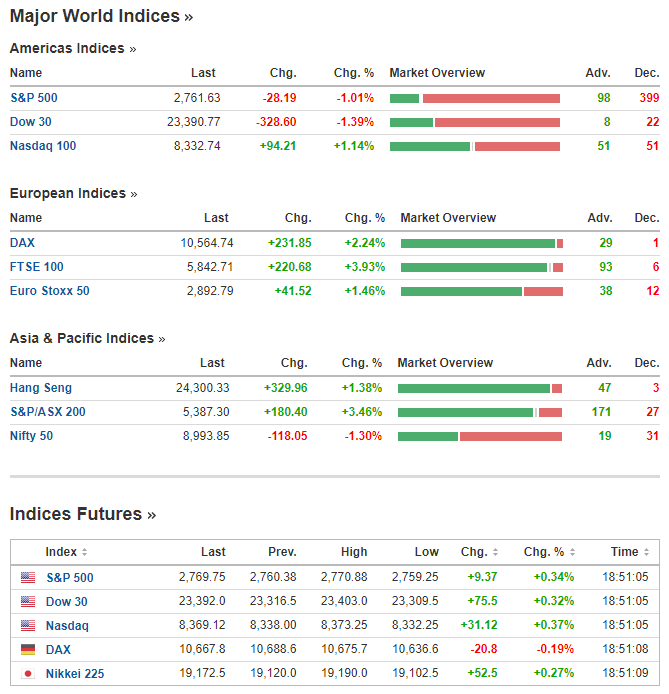Click US flag icon beside S&P 500 futures
Viewport: 669px width, 694px height.
pyautogui.click(x=28, y=577)
